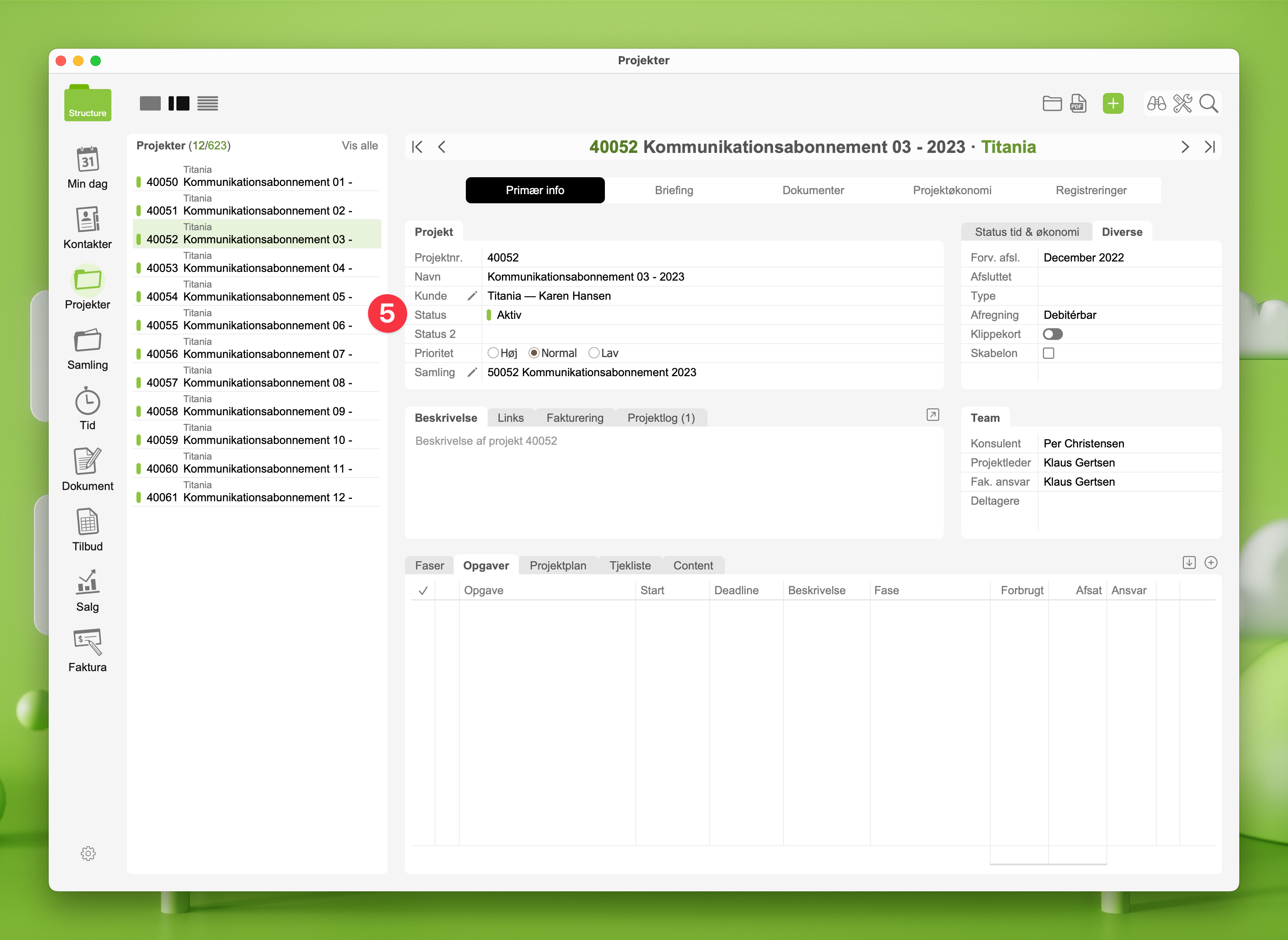Select the Høj priority radio button
The image size is (1288, 940).
coord(493,353)
